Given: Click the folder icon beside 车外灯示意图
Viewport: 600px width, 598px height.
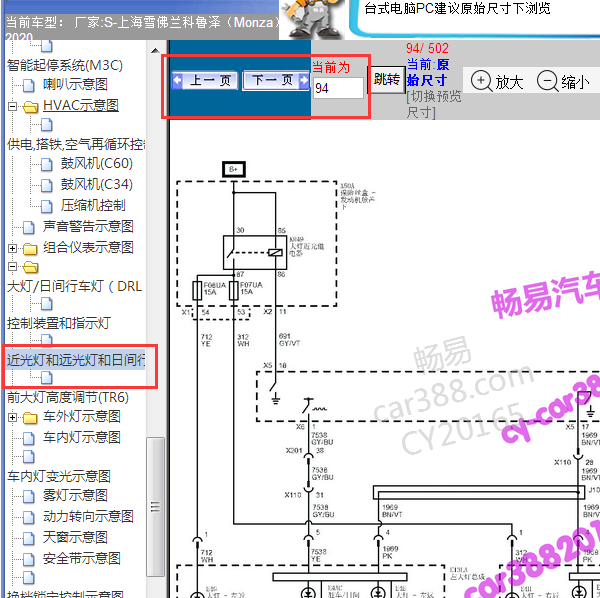Looking at the screenshot, I should pyautogui.click(x=30, y=418).
